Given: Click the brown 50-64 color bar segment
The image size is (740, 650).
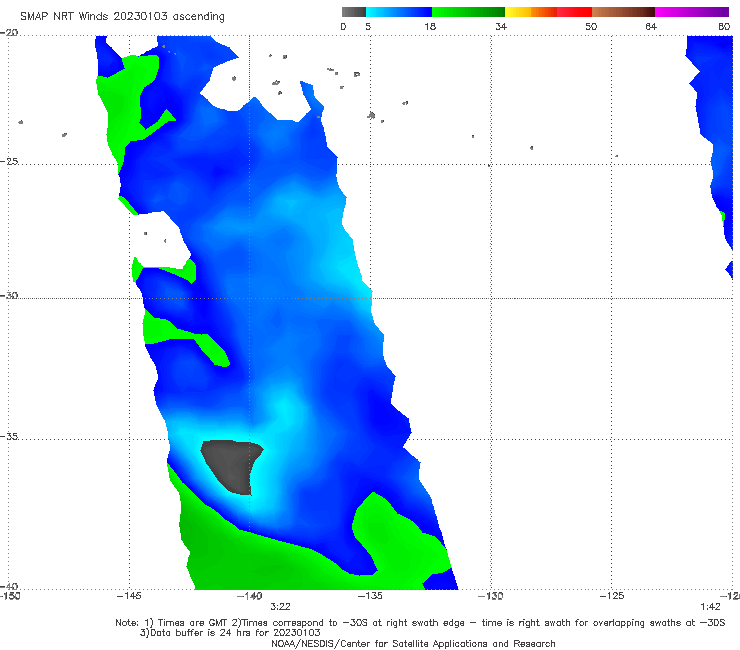Looking at the screenshot, I should click(x=623, y=12).
